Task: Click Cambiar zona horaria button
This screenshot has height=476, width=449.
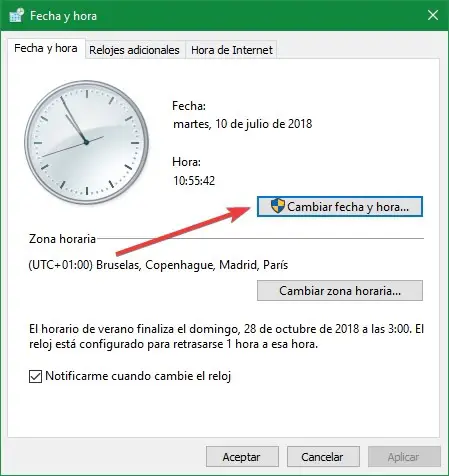Action: 340,291
